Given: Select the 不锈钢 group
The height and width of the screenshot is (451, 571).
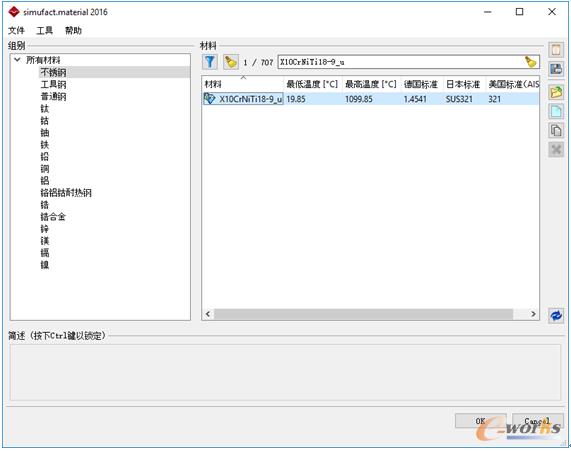Looking at the screenshot, I should click(53, 72).
